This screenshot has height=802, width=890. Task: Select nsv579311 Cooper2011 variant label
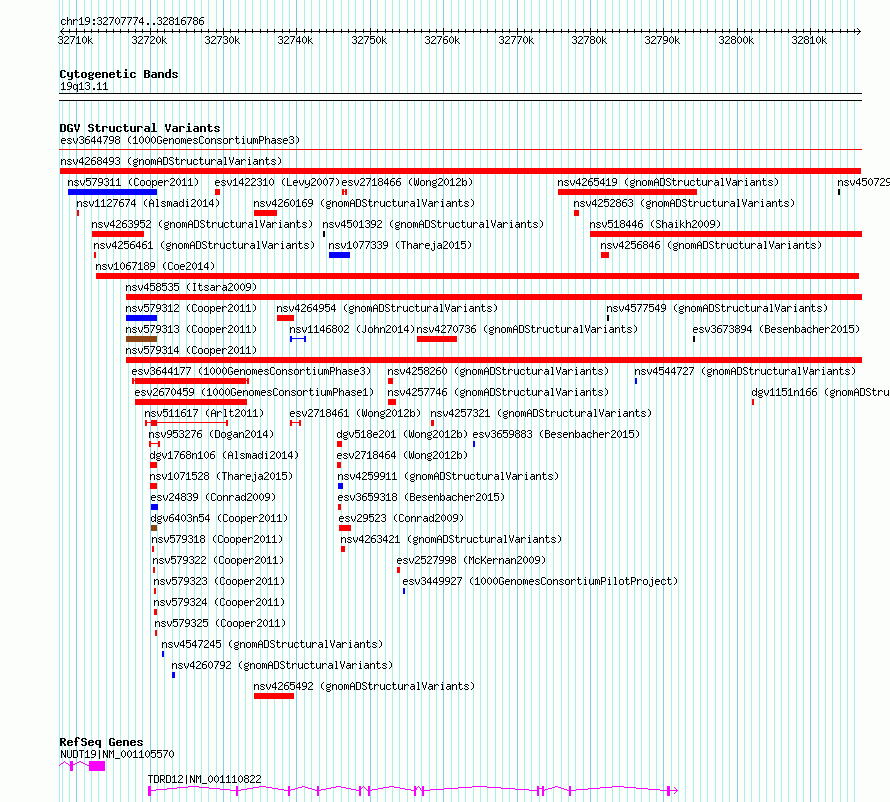pos(133,182)
